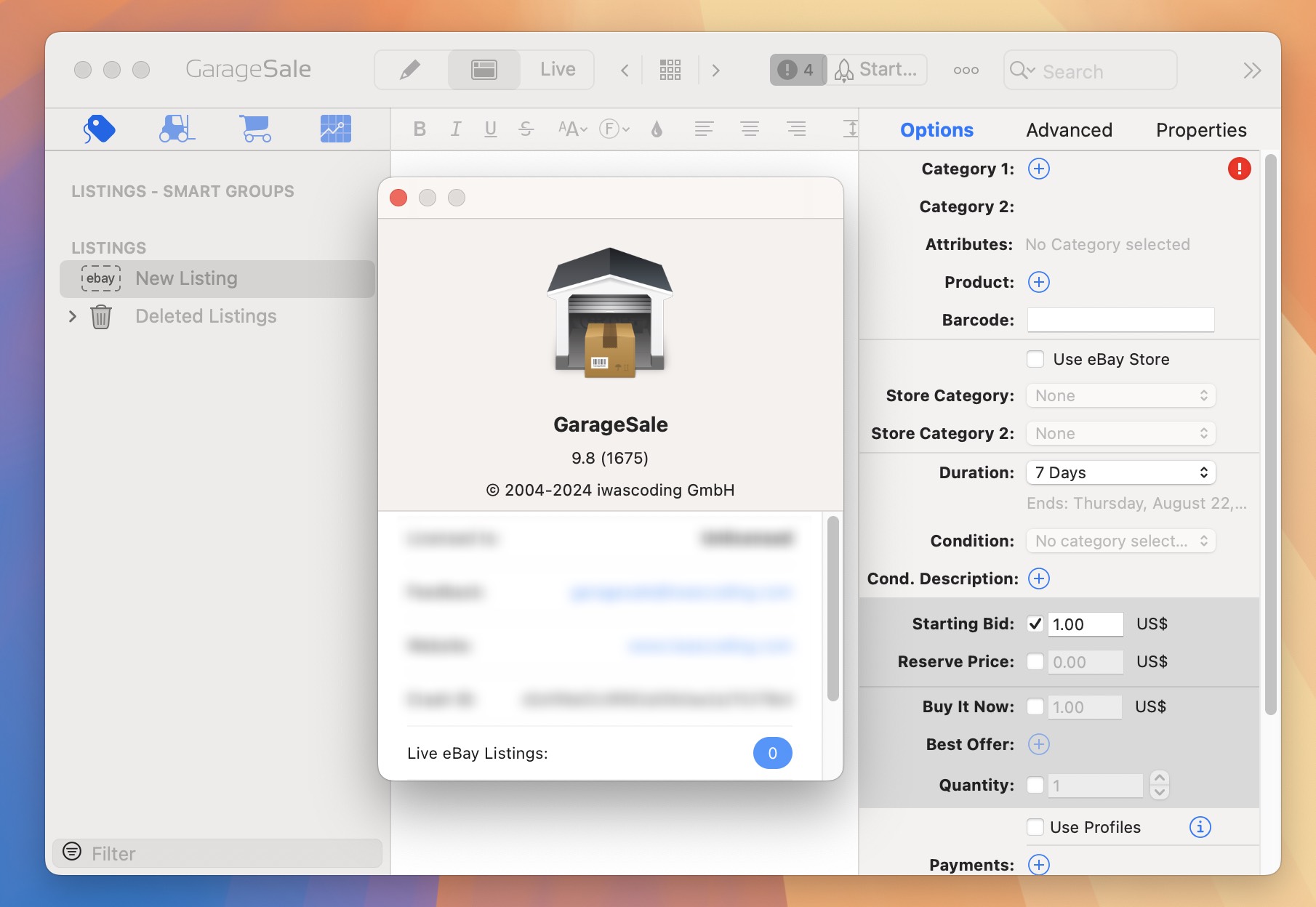The height and width of the screenshot is (907, 1316).
Task: Align text right
Action: pos(796,129)
